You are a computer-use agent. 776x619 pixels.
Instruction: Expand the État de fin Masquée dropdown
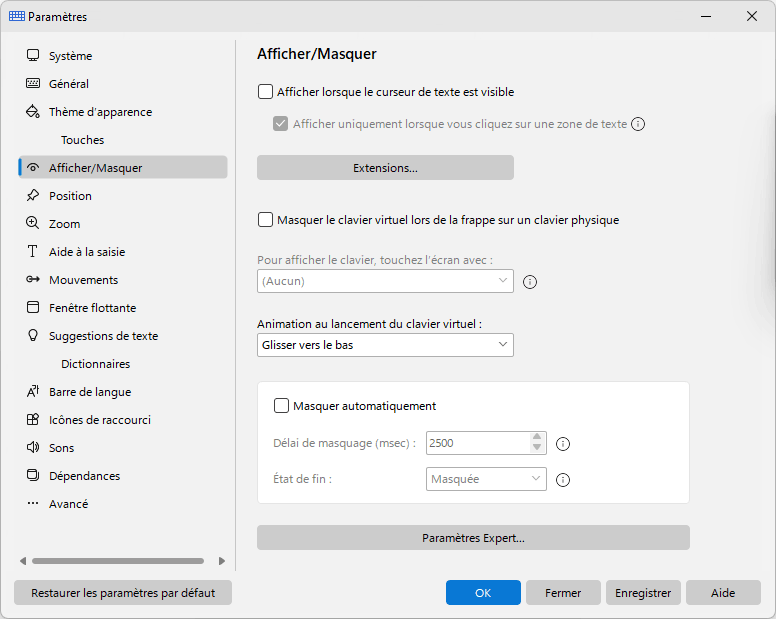click(486, 479)
